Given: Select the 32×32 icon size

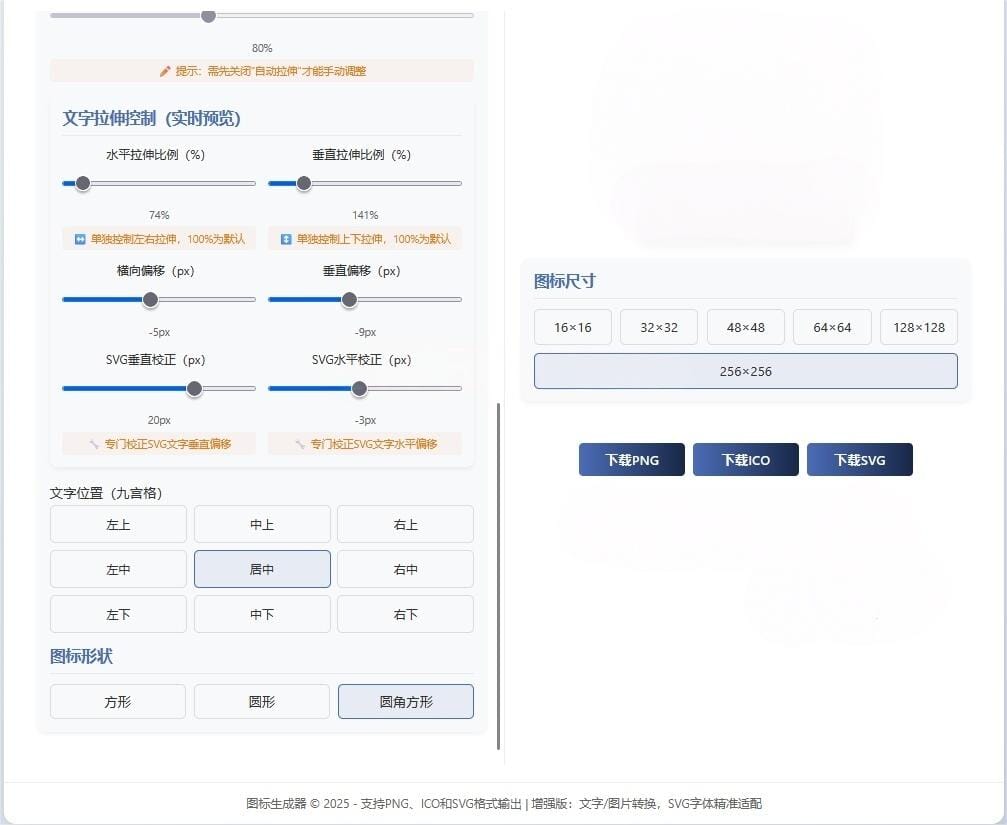Looking at the screenshot, I should (658, 326).
